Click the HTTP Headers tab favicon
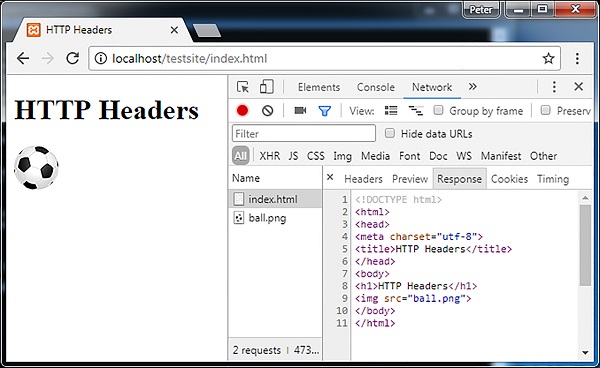This screenshot has width=600, height=368. 33,29
